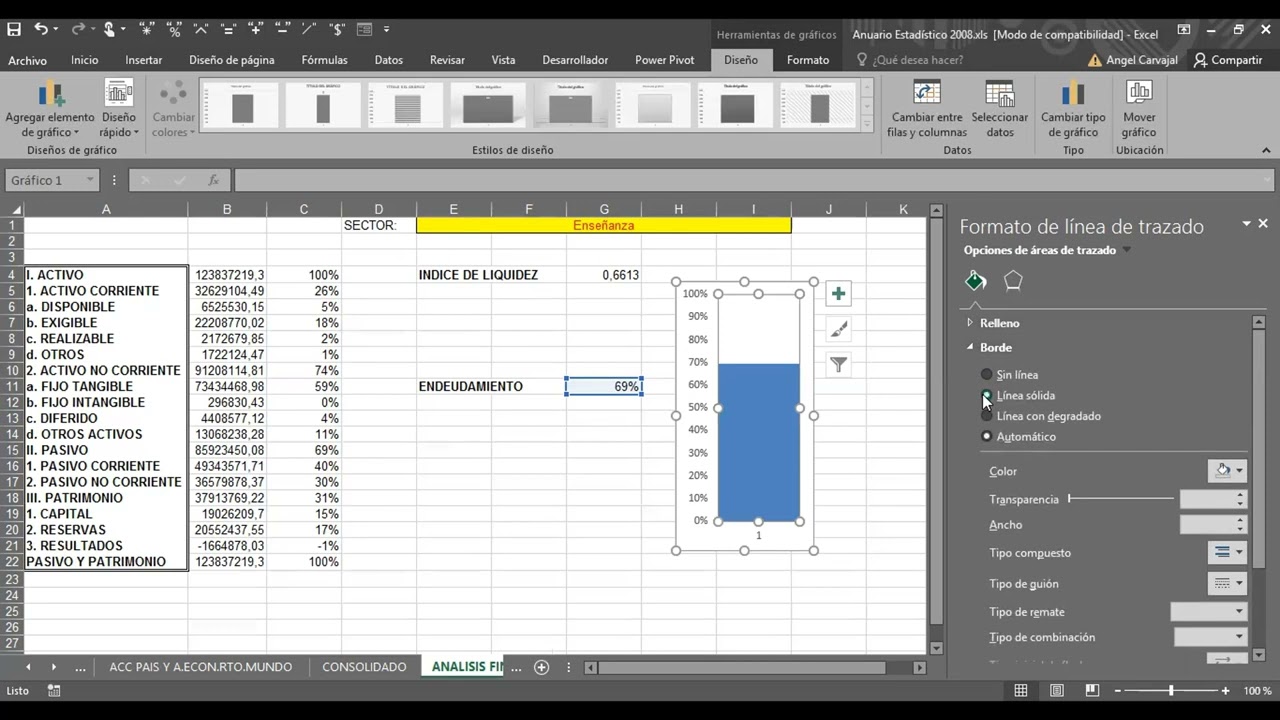Open Tipo compuesto dropdown
This screenshot has width=1280, height=720.
click(1227, 552)
